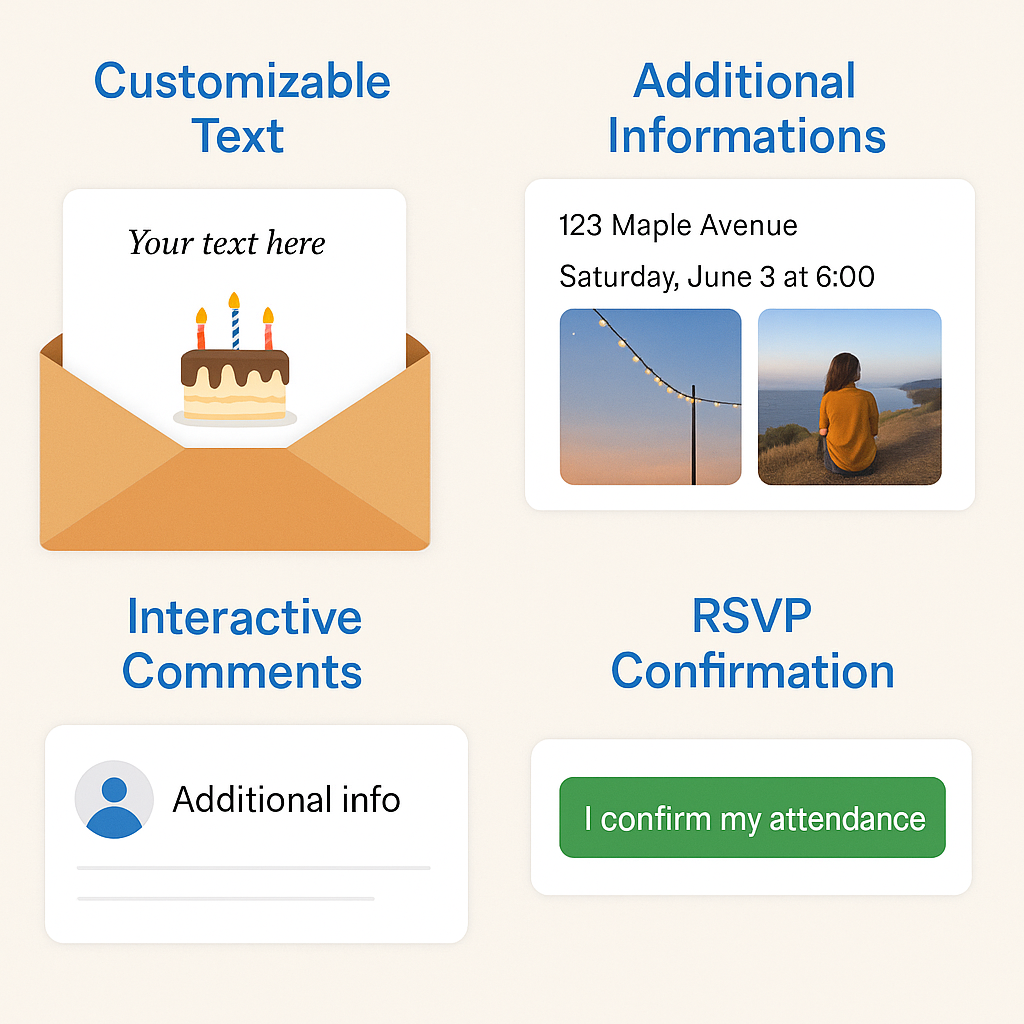Screen dimensions: 1024x1024
Task: Open the string lights sunset photo
Action: tap(650, 397)
